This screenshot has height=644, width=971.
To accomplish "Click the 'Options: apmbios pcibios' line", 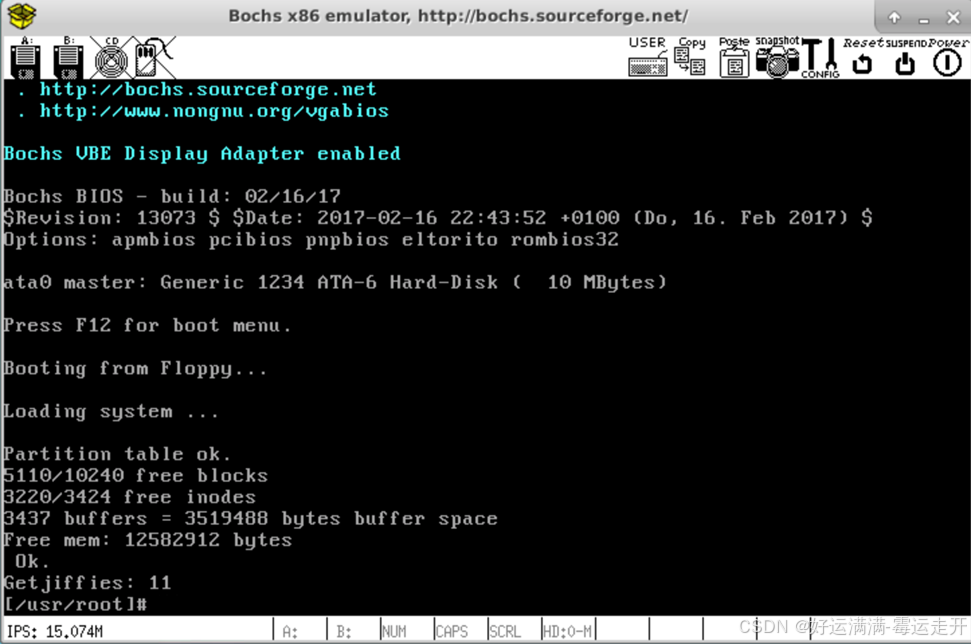I will [x=311, y=240].
